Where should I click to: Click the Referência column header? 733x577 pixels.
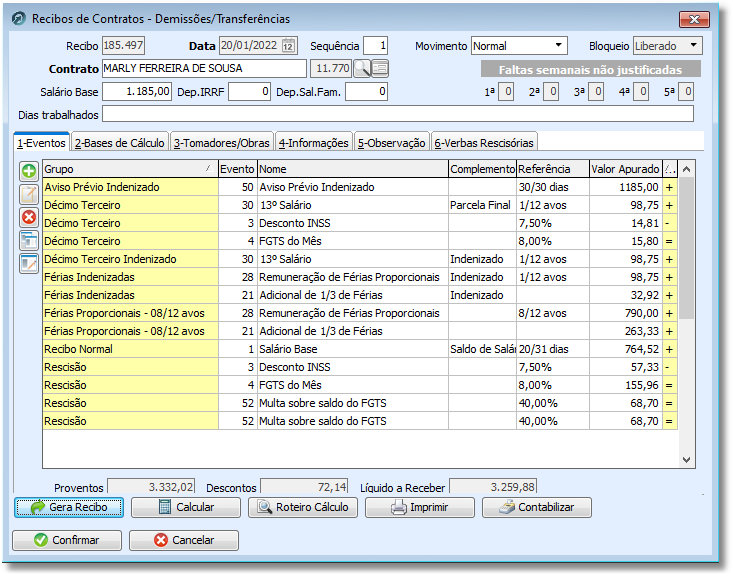click(553, 169)
